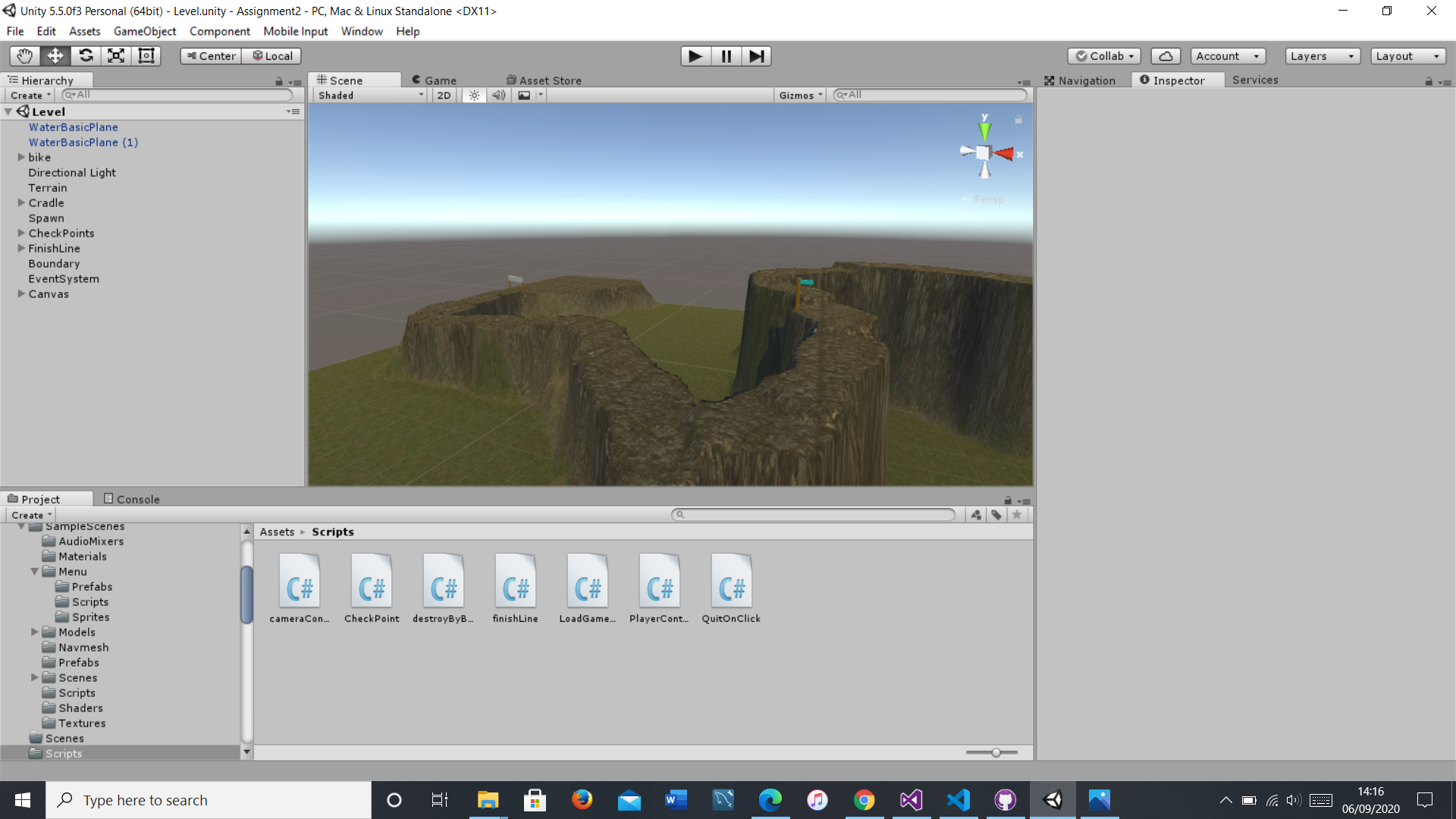This screenshot has width=1456, height=819.
Task: Open the Account dropdown
Action: [1228, 56]
